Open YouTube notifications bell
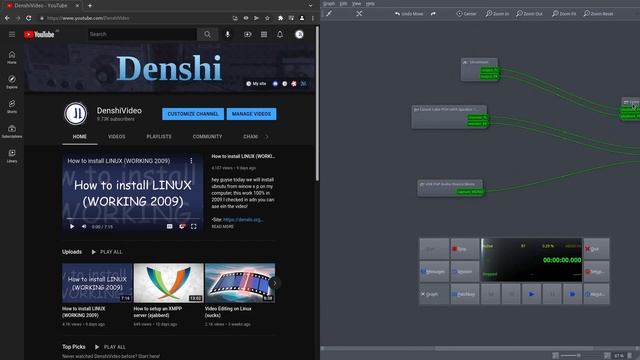Image resolution: width=640 pixels, height=360 pixels. click(x=280, y=34)
